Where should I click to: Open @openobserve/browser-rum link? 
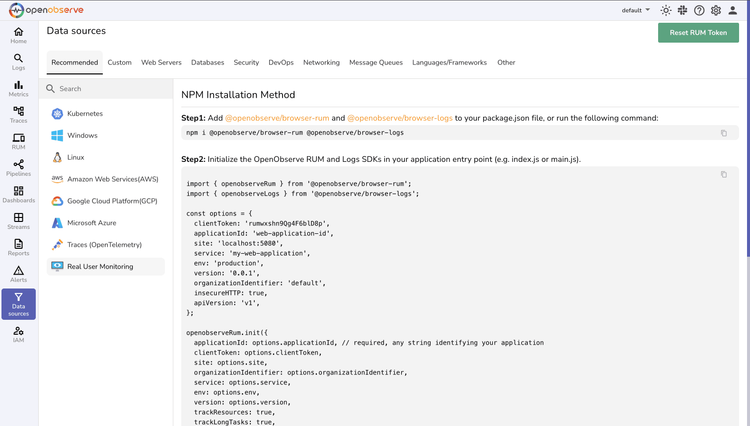(277, 118)
